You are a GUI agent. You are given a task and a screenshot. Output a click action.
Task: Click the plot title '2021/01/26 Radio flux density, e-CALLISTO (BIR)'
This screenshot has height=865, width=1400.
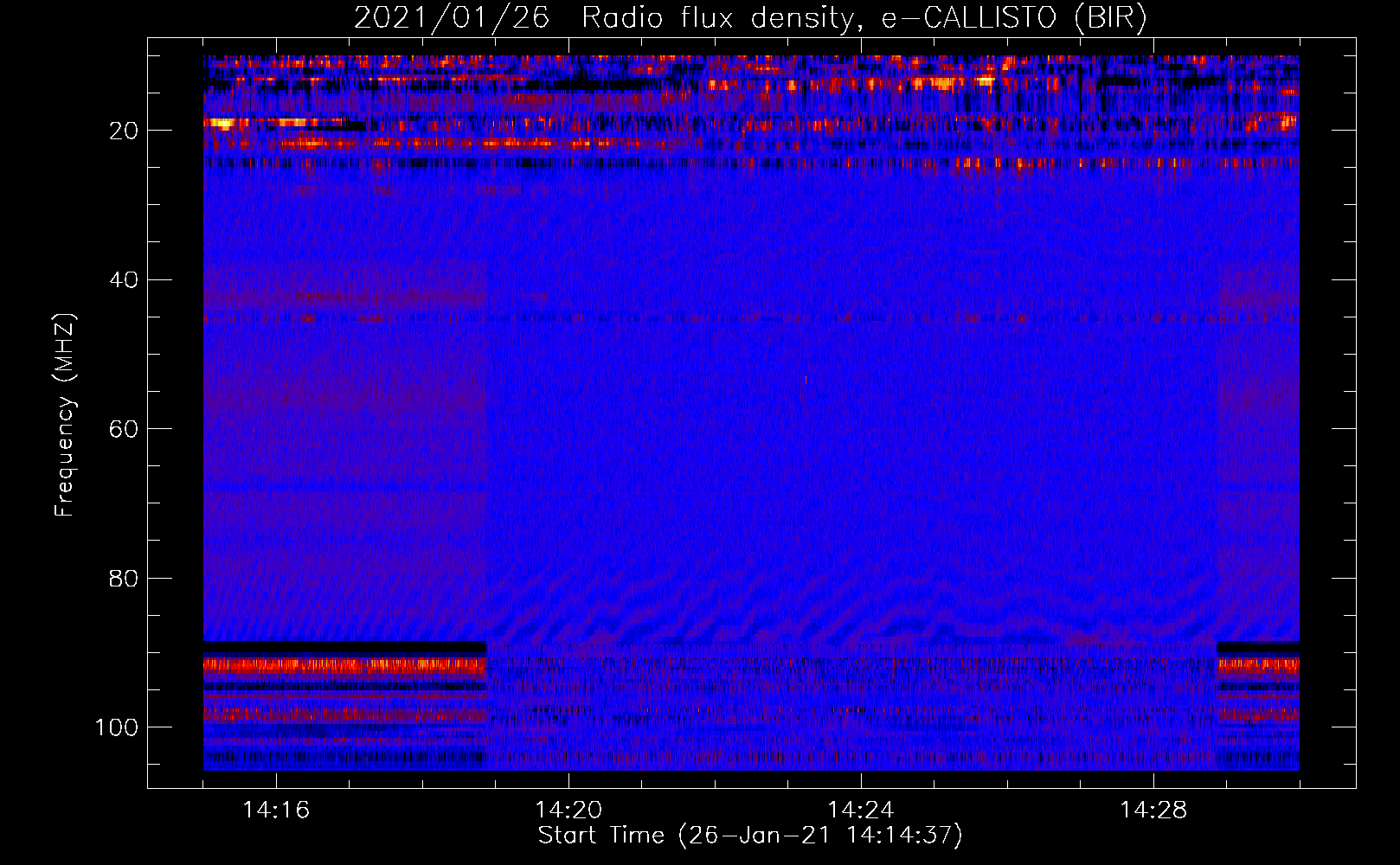coord(750,17)
